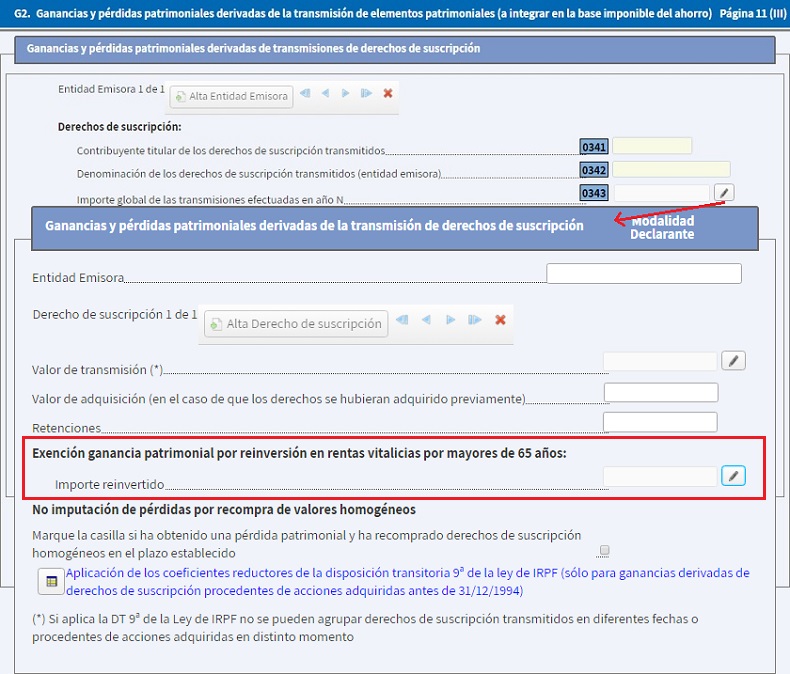Go to last Derecho de suscripción record
The height and width of the screenshot is (674, 790).
coord(475,320)
